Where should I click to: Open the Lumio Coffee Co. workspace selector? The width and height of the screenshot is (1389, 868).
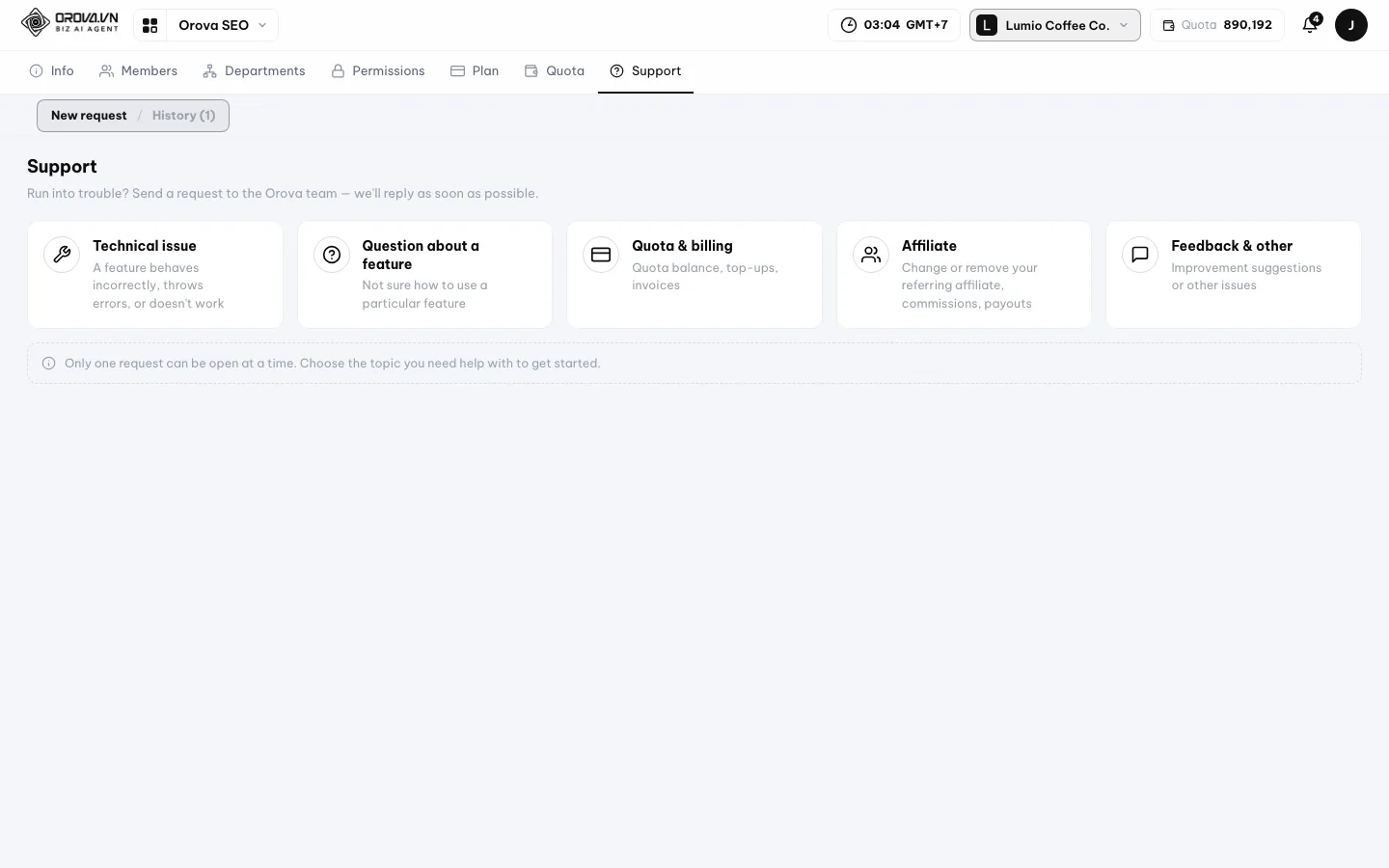tap(1054, 25)
